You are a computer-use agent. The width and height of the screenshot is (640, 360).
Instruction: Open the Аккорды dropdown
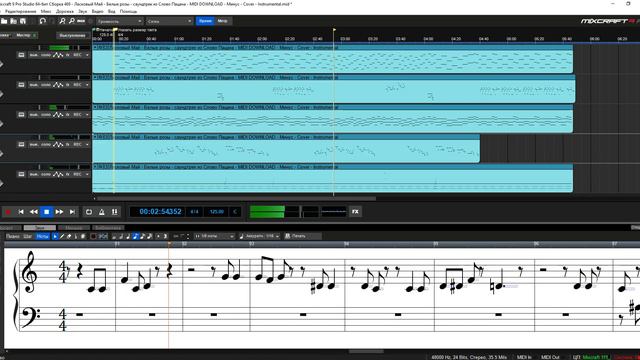tap(260, 236)
